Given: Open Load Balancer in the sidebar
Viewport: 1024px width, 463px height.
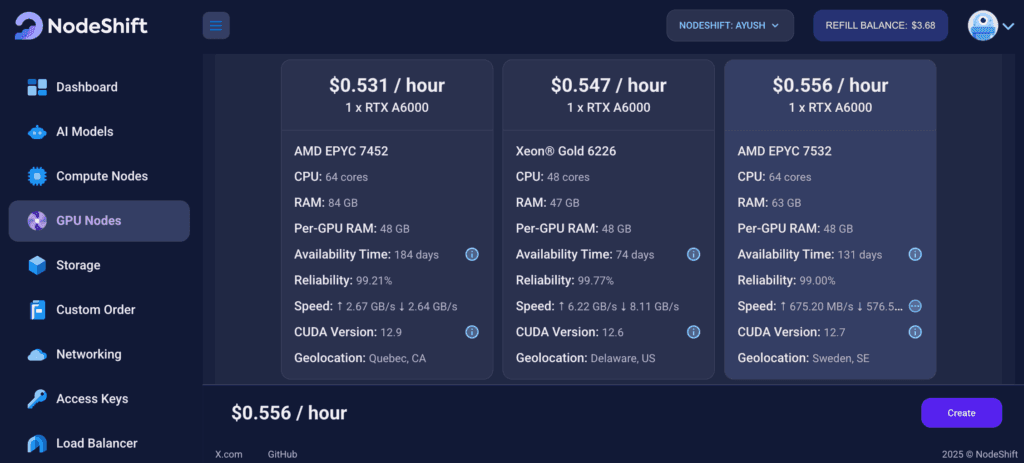Looking at the screenshot, I should pos(96,443).
